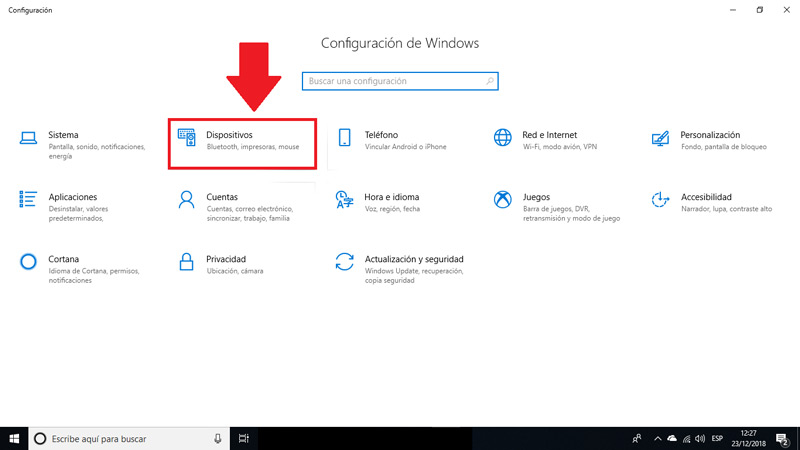Click the Cortana circle in taskbar search
The height and width of the screenshot is (450, 800).
40,439
